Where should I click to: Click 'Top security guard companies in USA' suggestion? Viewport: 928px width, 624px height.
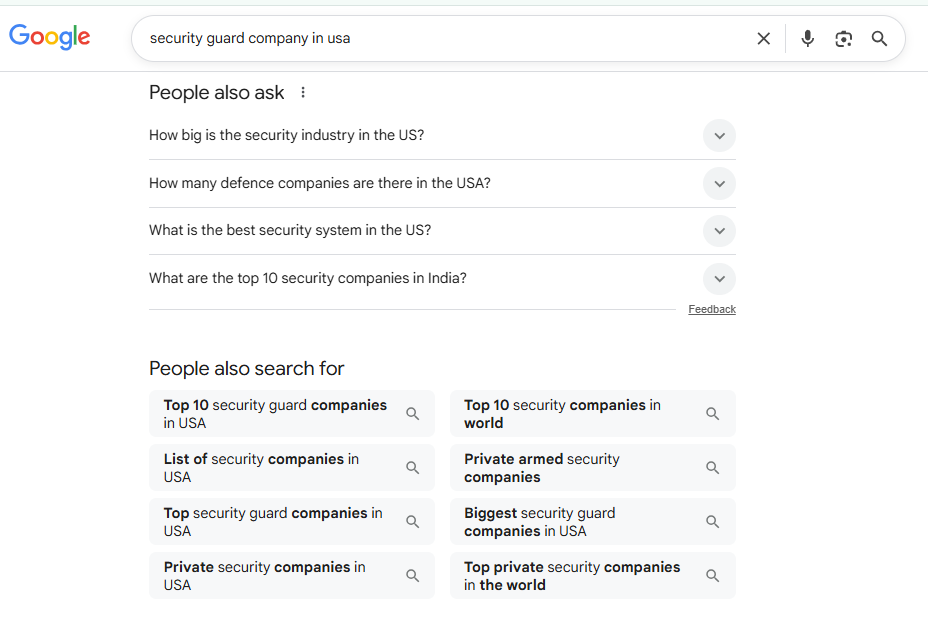273,522
